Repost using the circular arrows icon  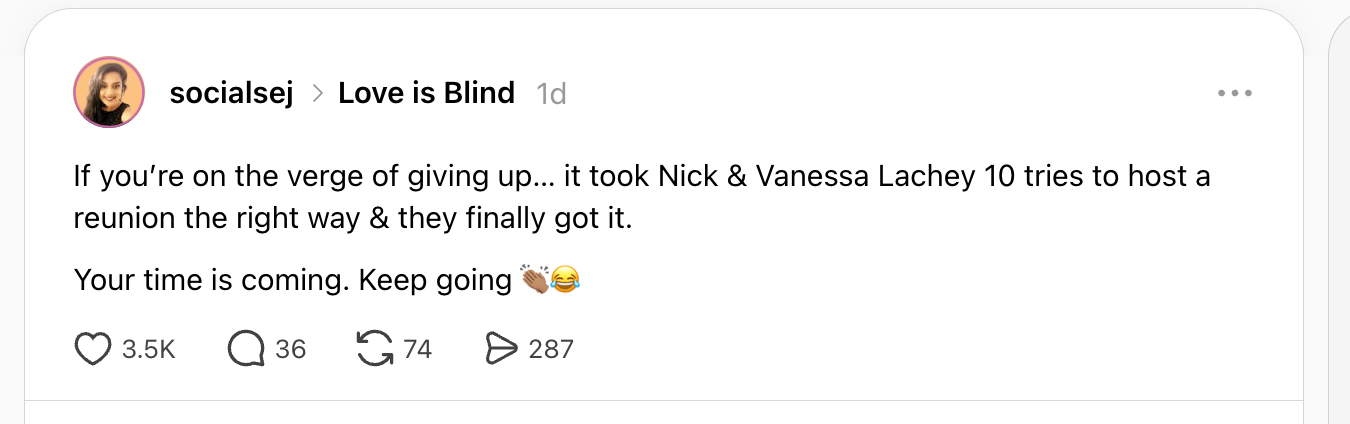tap(374, 348)
